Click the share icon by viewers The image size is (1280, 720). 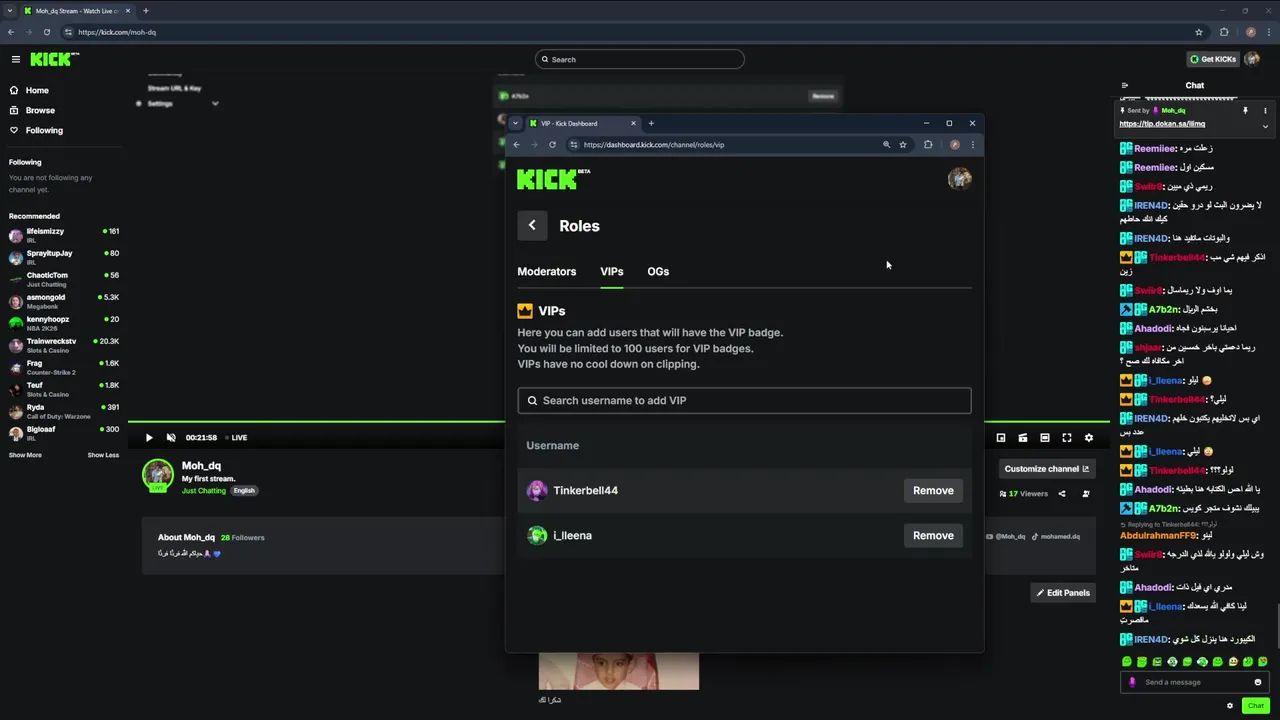point(1062,493)
